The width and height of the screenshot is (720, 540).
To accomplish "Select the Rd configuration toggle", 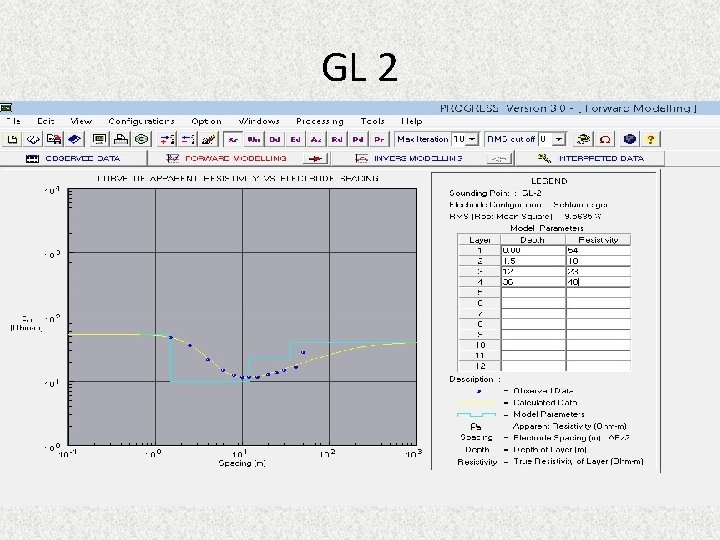I will point(337,139).
